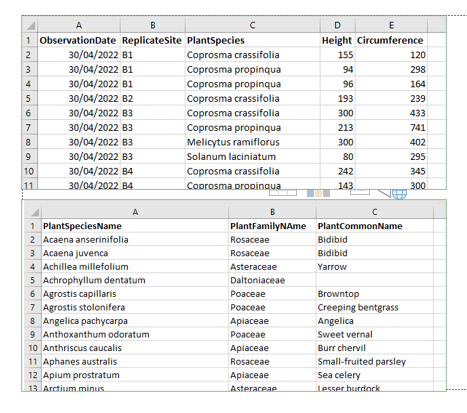Screen dimensions: 467x413
Task: Select Acaena juvenca cell
Action: click(x=135, y=253)
